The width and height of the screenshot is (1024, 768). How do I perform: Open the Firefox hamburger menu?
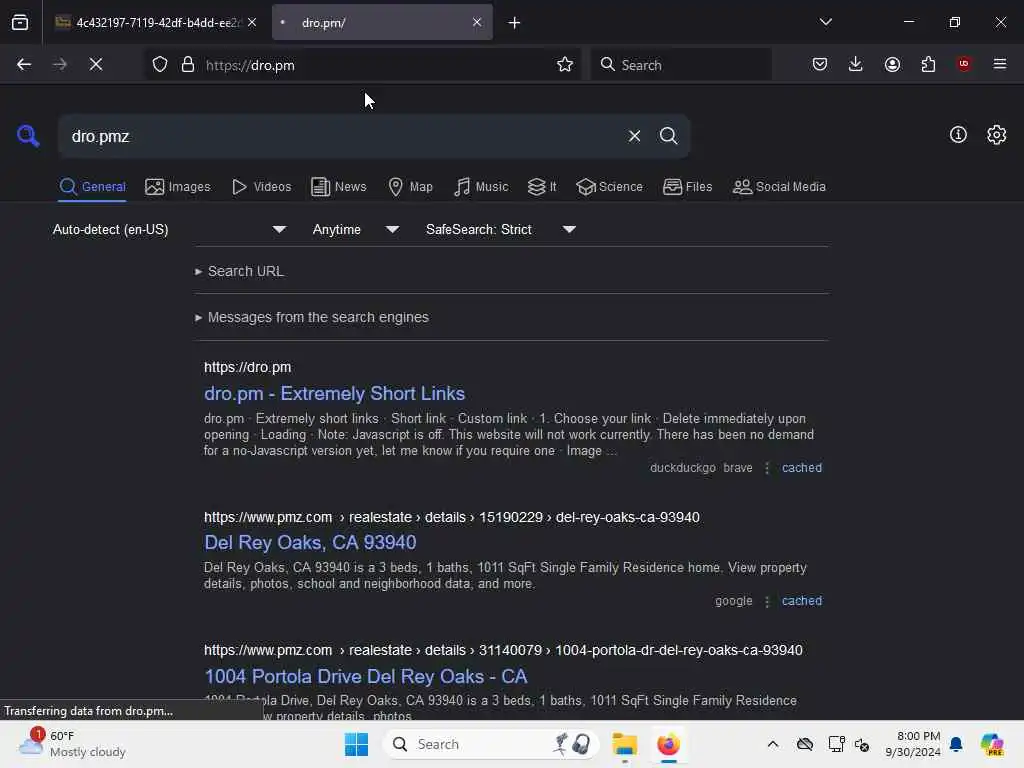(1000, 64)
